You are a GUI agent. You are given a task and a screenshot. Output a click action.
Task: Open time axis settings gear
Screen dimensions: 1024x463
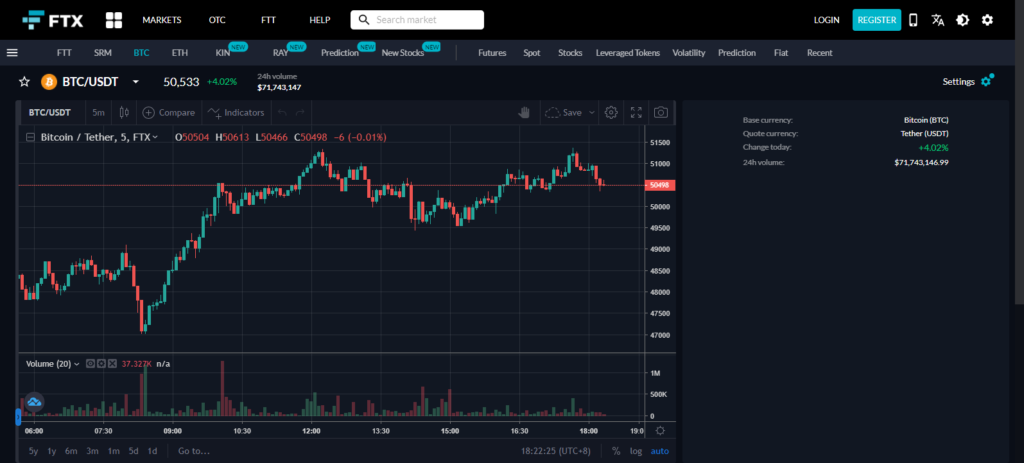(660, 430)
